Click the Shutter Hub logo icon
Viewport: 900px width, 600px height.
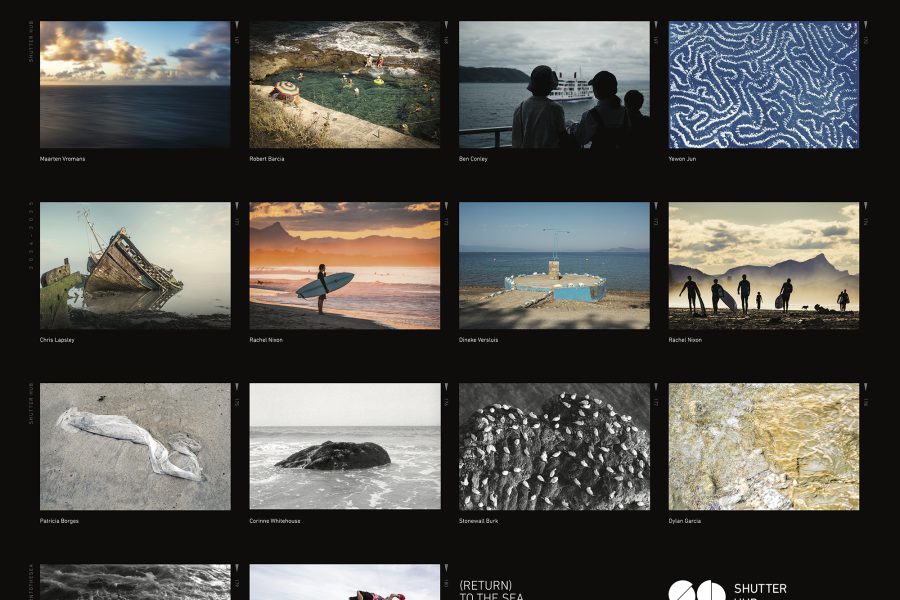(x=697, y=591)
